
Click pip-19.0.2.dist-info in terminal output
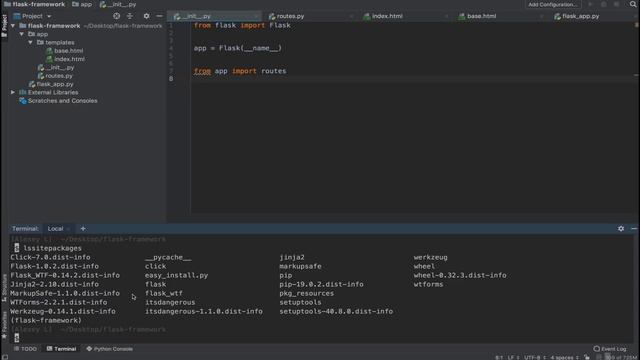click(321, 284)
